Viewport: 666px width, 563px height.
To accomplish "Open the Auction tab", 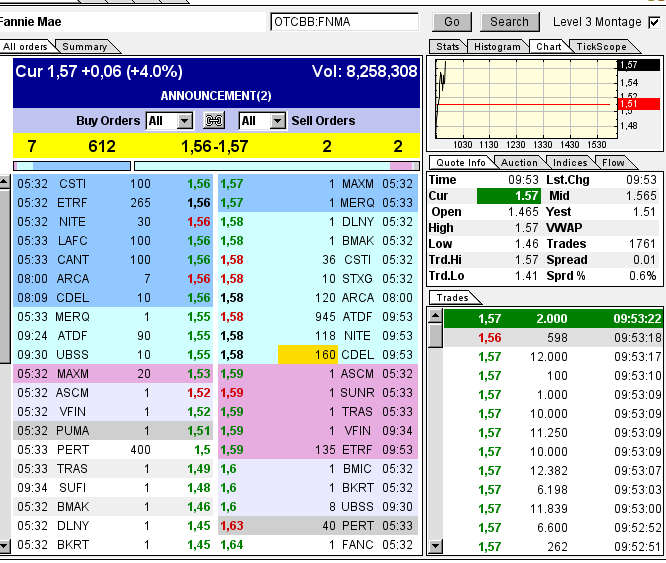I will pos(518,163).
